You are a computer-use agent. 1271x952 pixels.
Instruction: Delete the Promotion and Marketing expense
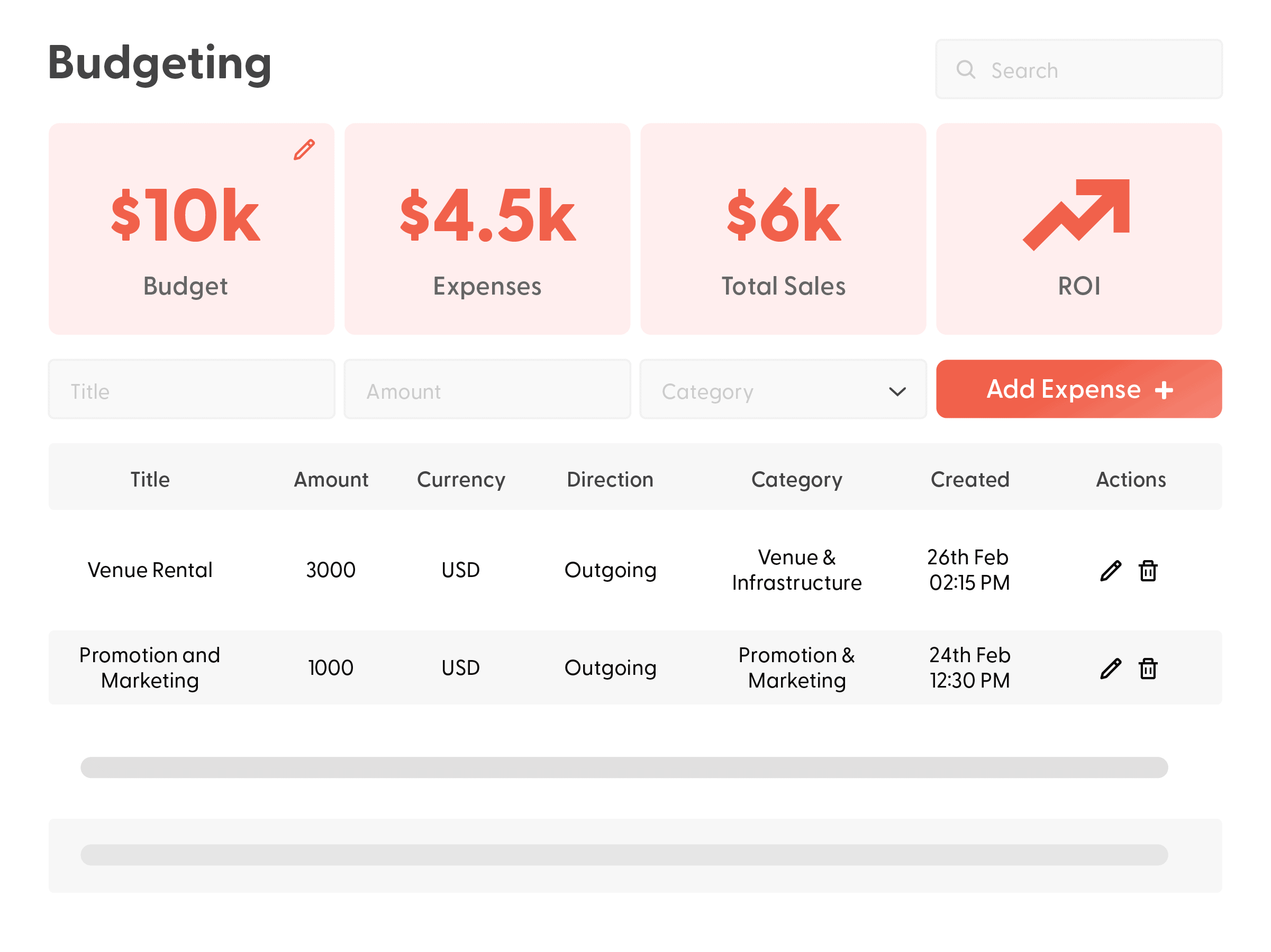[x=1148, y=669]
